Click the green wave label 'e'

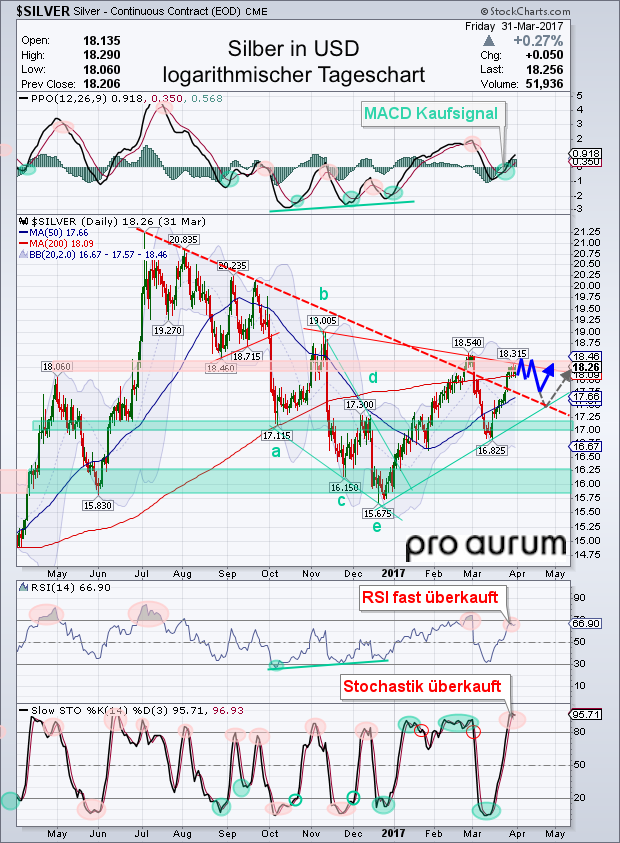376,525
